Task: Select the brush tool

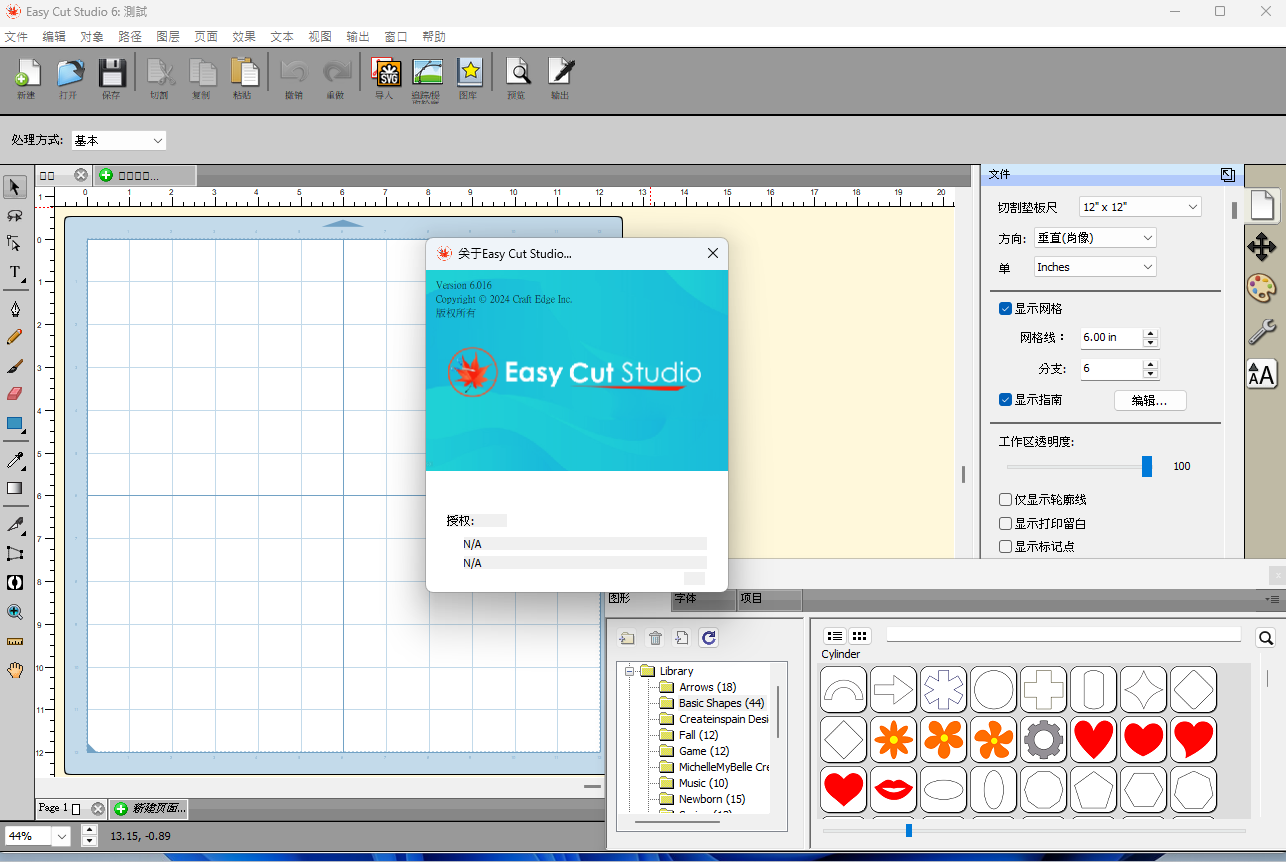Action: click(15, 366)
